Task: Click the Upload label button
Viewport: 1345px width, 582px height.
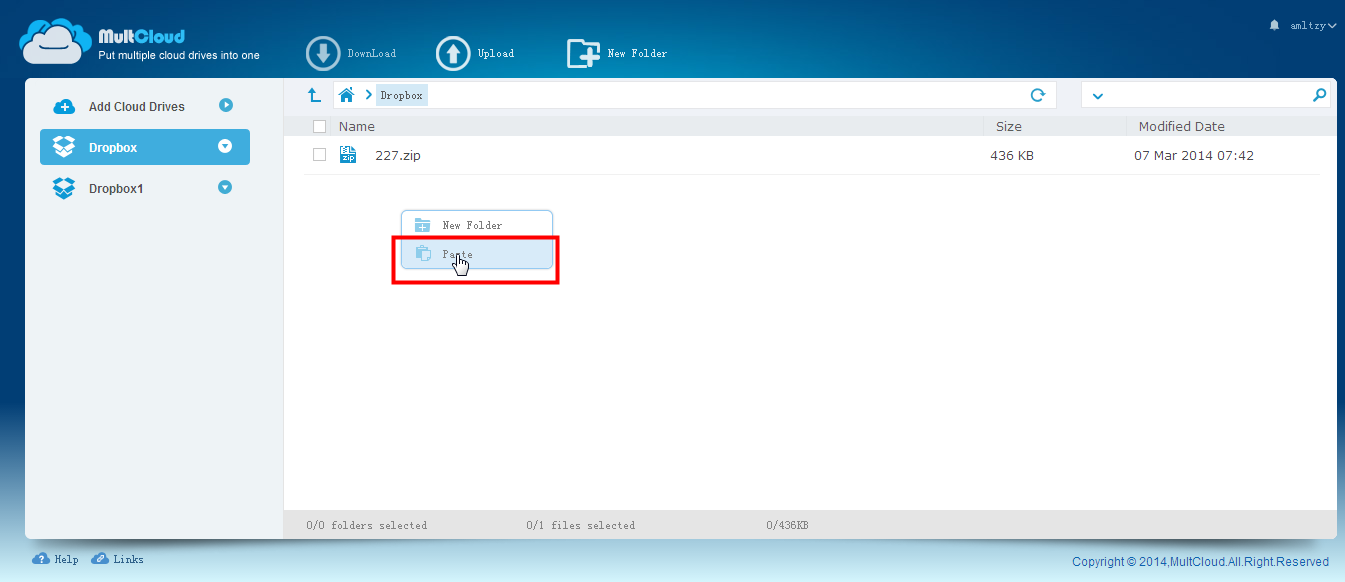Action: (x=496, y=54)
